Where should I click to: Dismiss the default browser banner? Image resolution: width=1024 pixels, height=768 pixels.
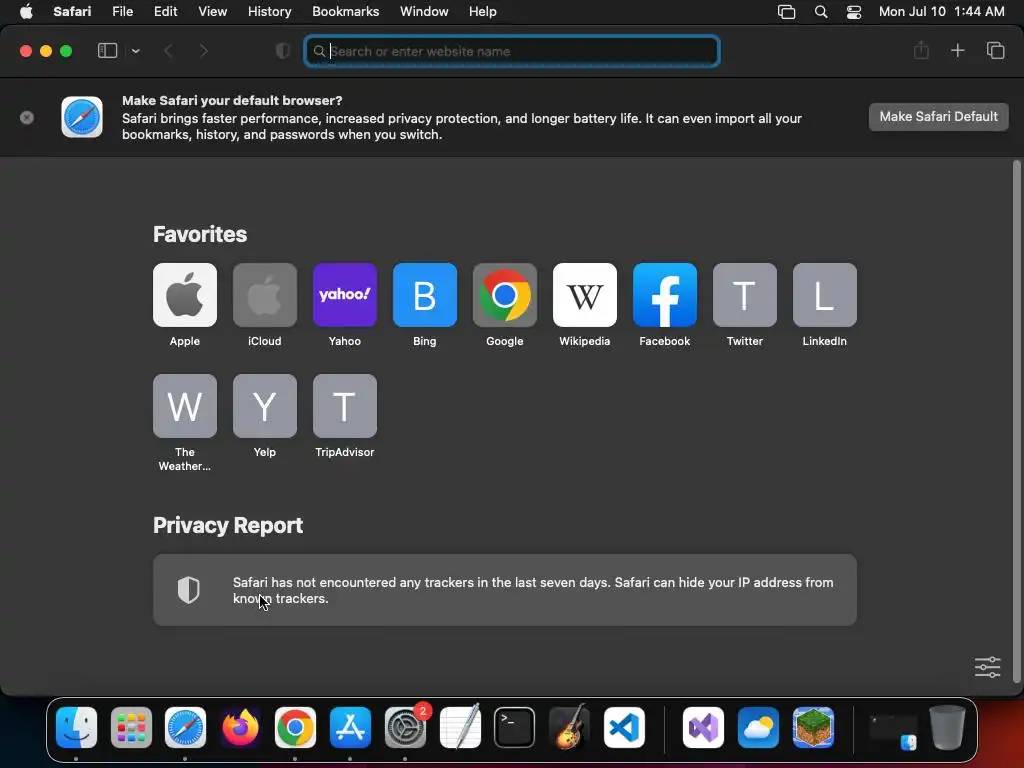[x=27, y=118]
